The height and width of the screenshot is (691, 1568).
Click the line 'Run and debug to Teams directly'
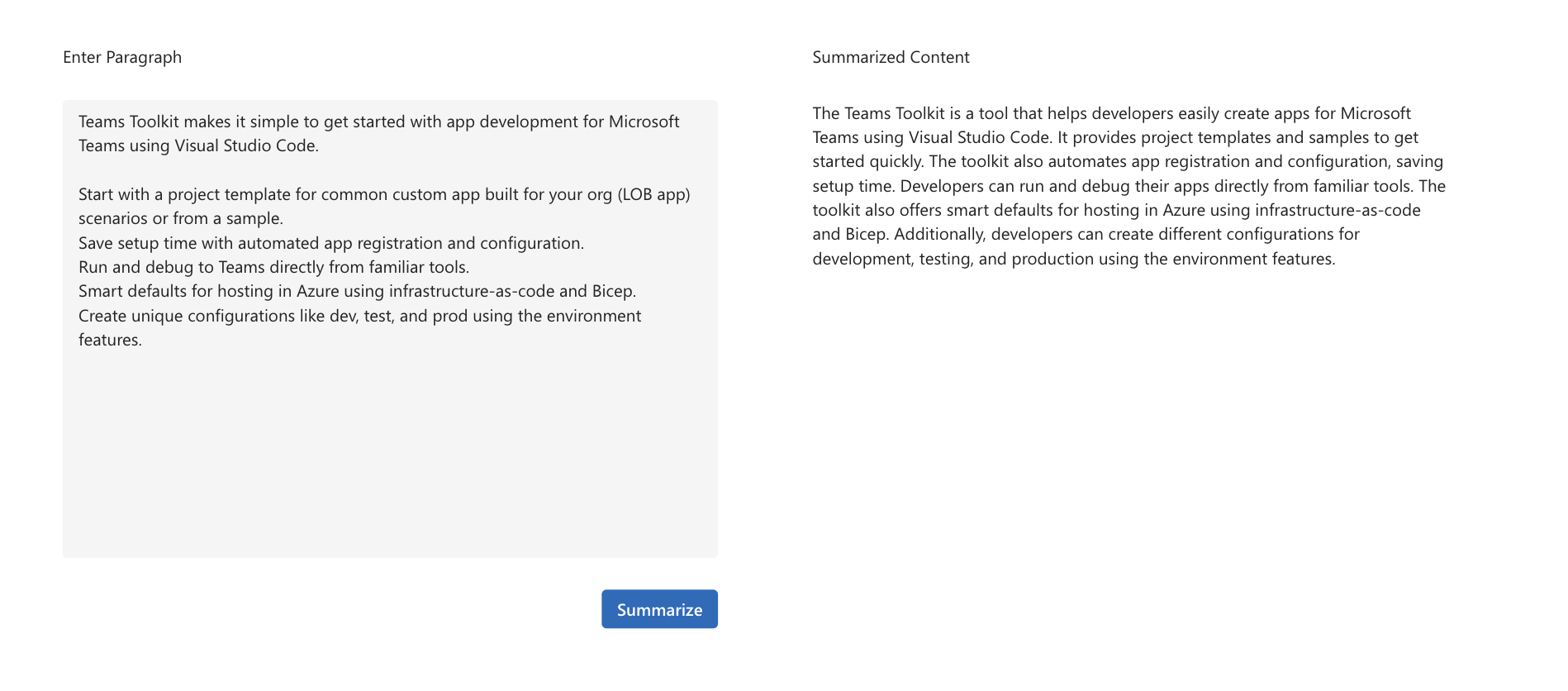tap(273, 267)
